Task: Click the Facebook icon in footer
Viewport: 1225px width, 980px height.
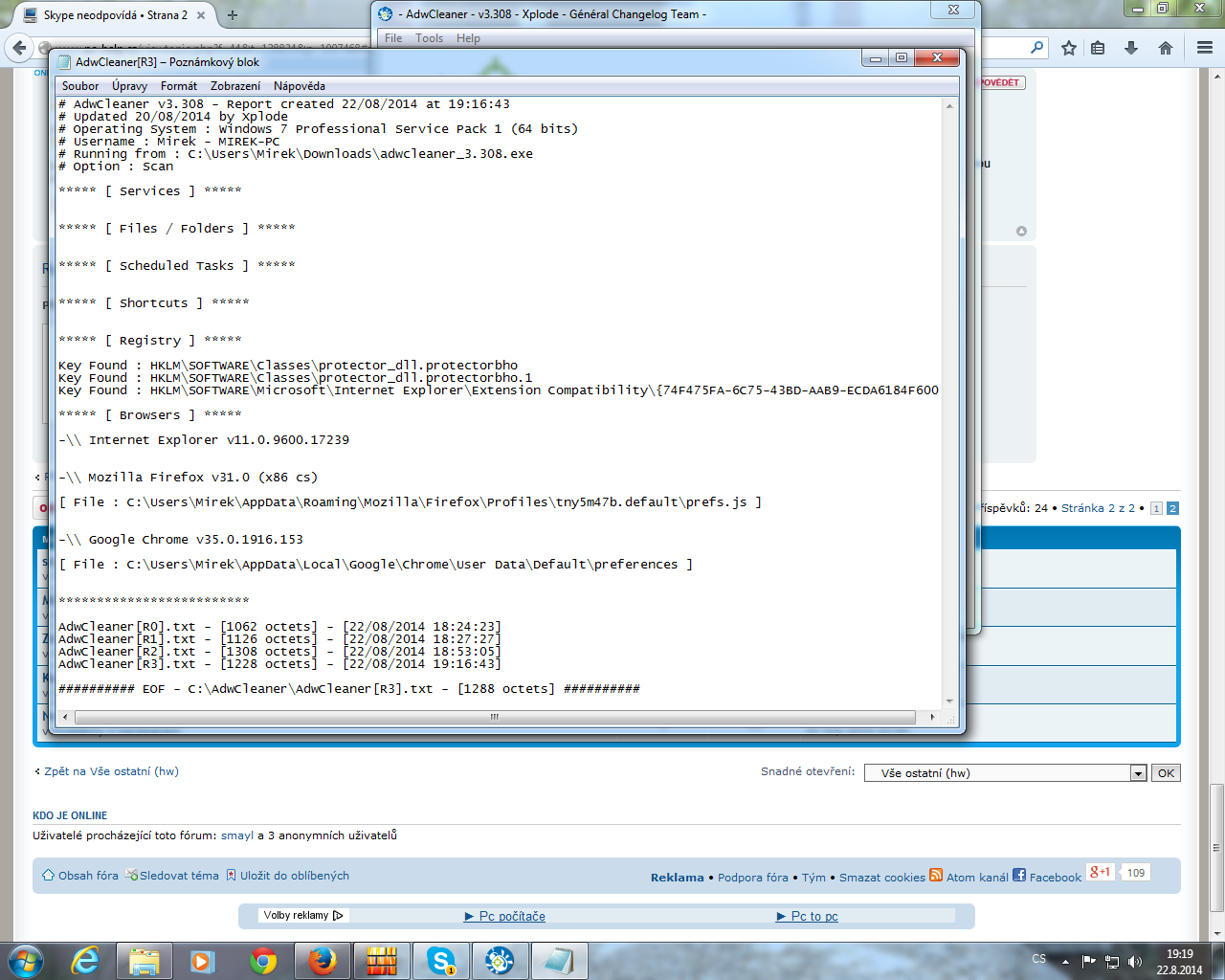Action: coord(1019,875)
